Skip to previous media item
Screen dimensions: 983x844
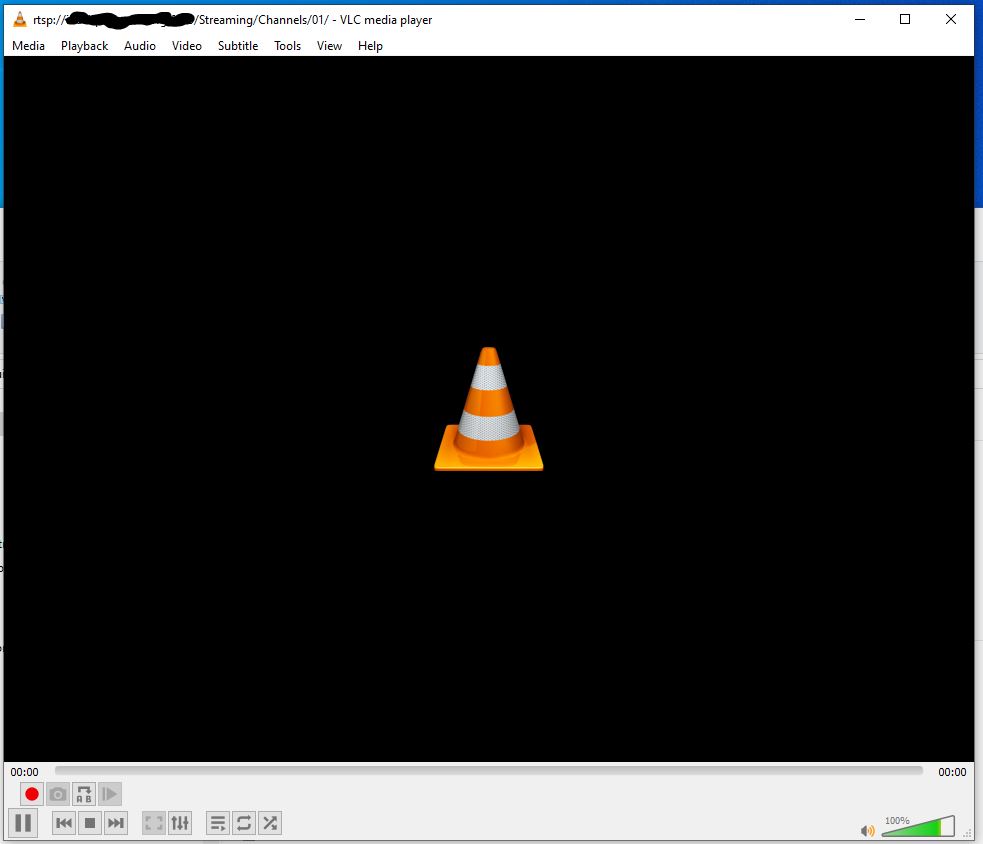[64, 823]
